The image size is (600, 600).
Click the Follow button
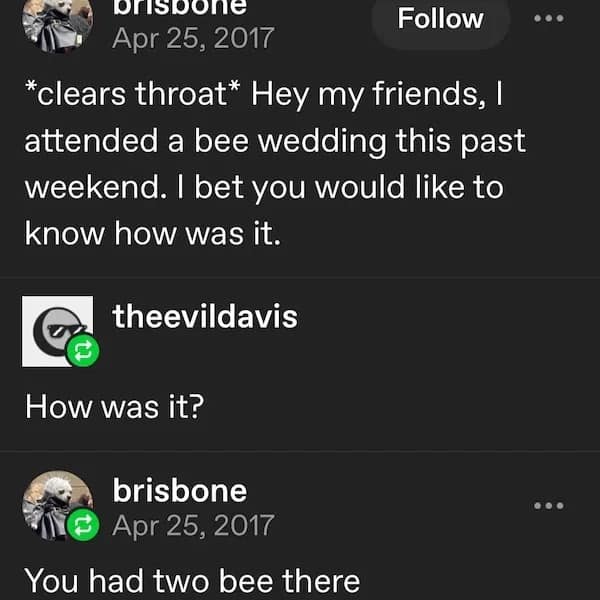pyautogui.click(x=440, y=19)
